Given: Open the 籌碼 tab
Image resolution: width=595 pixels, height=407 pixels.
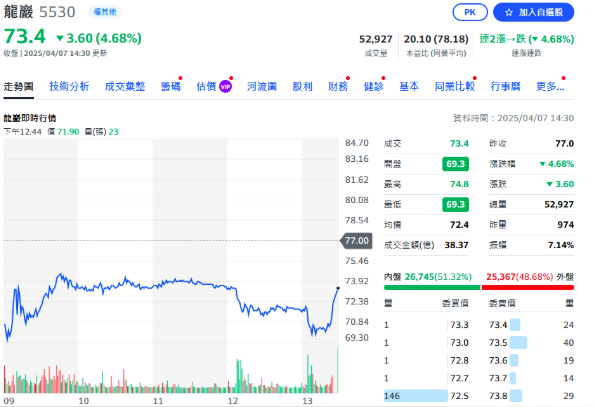Looking at the screenshot, I should tap(170, 86).
